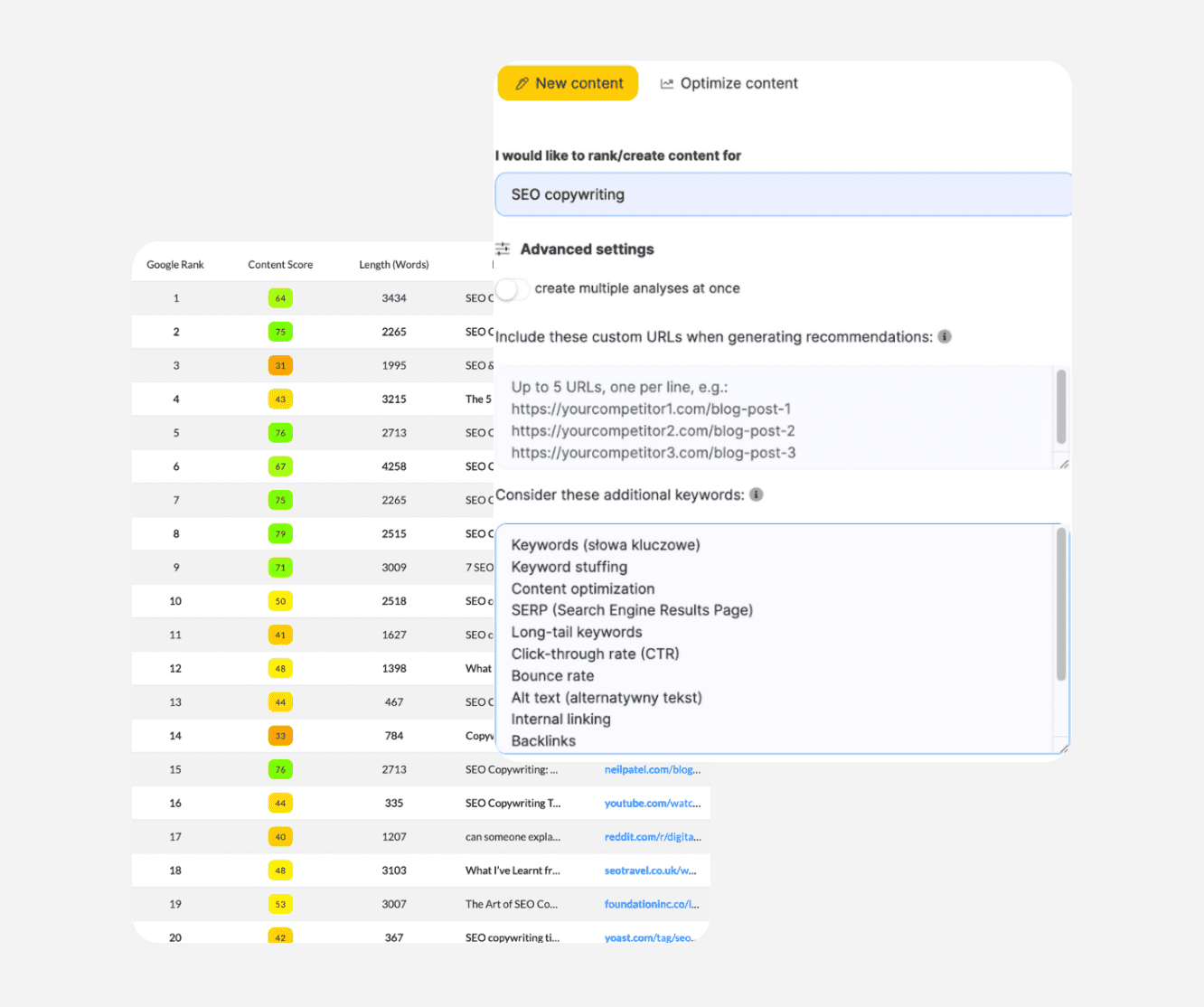Click the pencil icon on New content
Viewport: 1204px width, 1007px height.
[522, 83]
